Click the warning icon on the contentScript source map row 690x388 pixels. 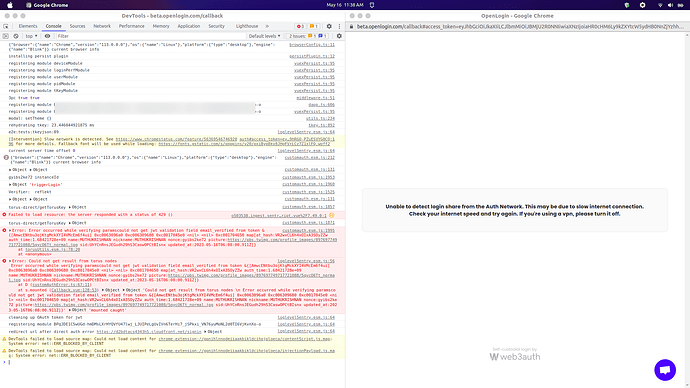[x=4, y=339]
